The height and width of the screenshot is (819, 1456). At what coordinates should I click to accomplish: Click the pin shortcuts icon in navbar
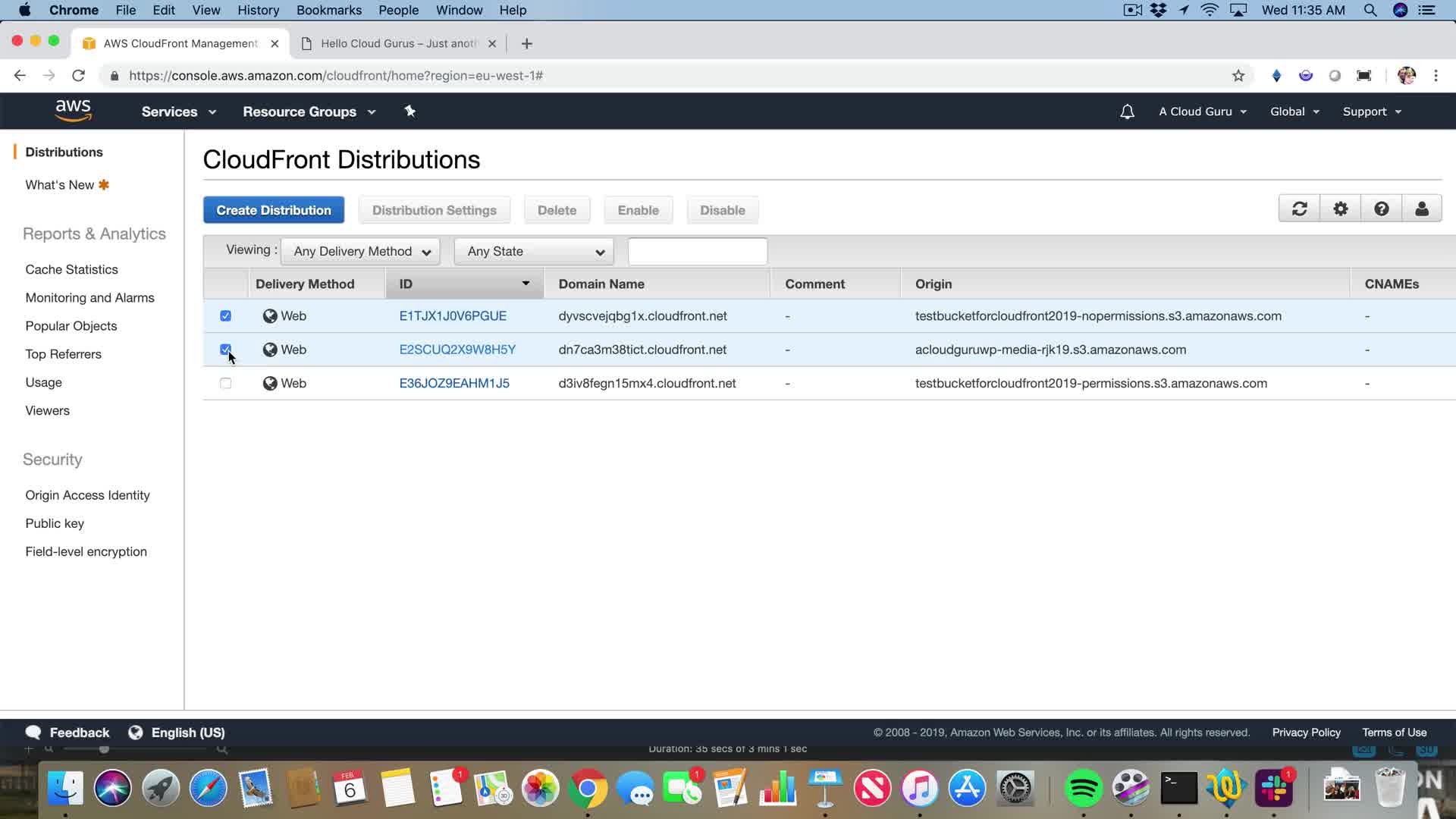409,111
